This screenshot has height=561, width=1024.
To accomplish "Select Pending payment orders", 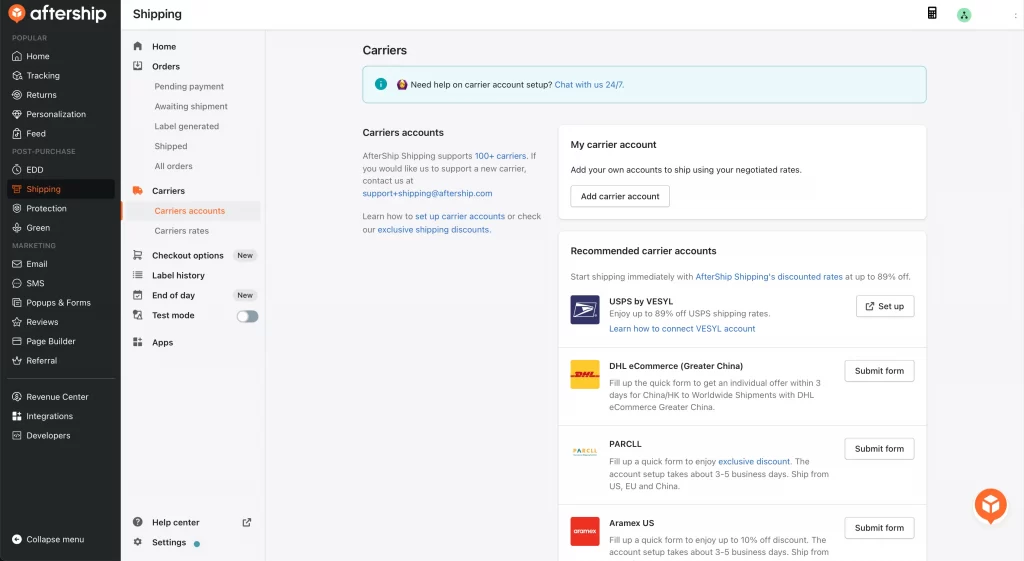I will [x=189, y=86].
